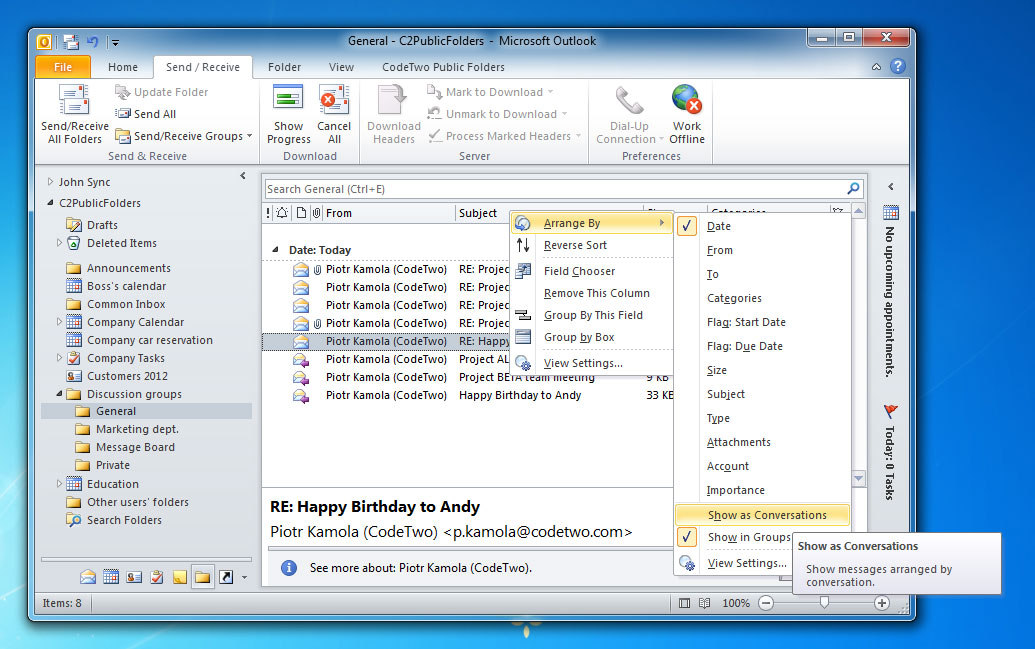
Task: Switch to the Home tab
Action: (x=123, y=67)
